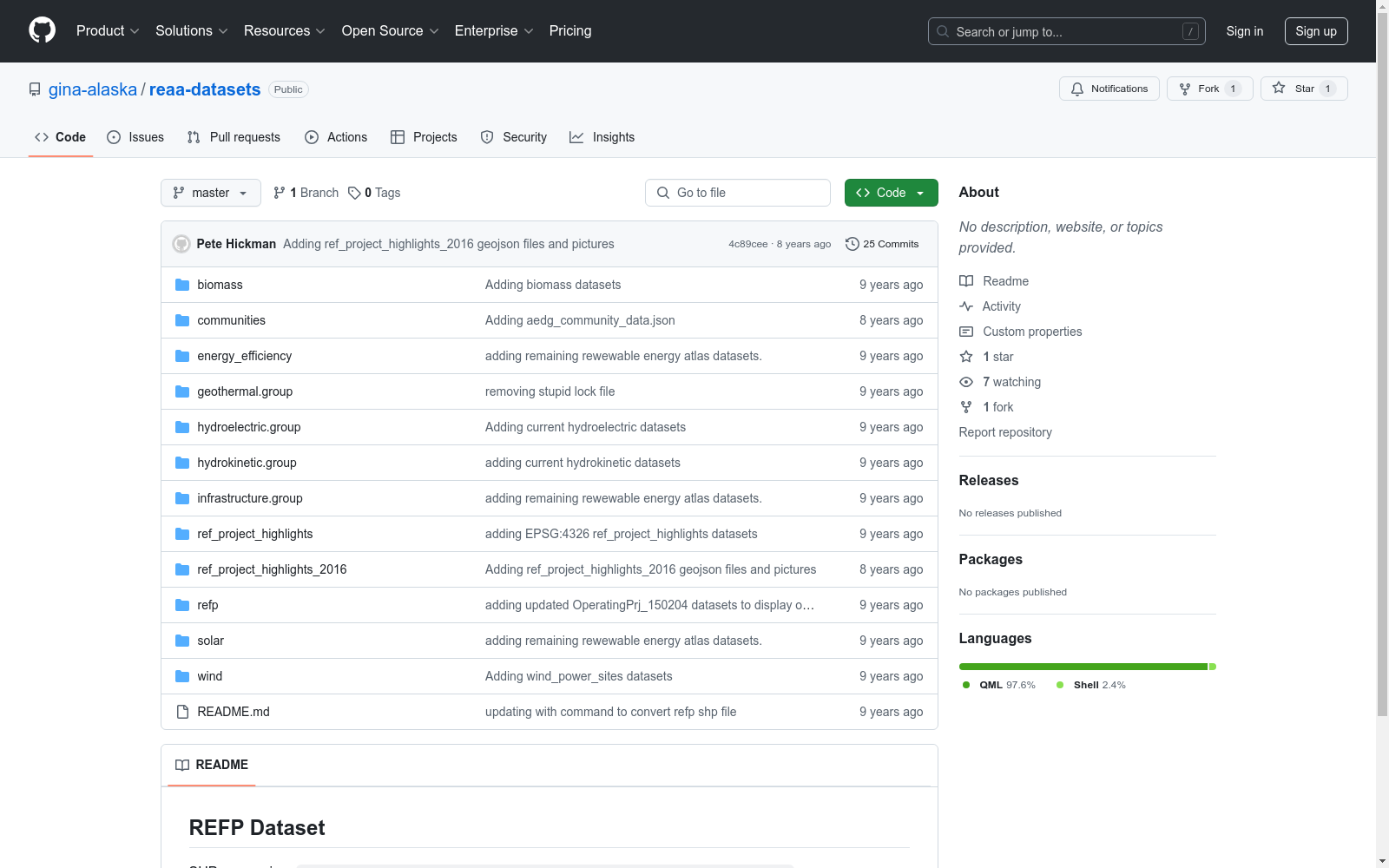
Task: Open the Insights tab
Action: pyautogui.click(x=602, y=137)
